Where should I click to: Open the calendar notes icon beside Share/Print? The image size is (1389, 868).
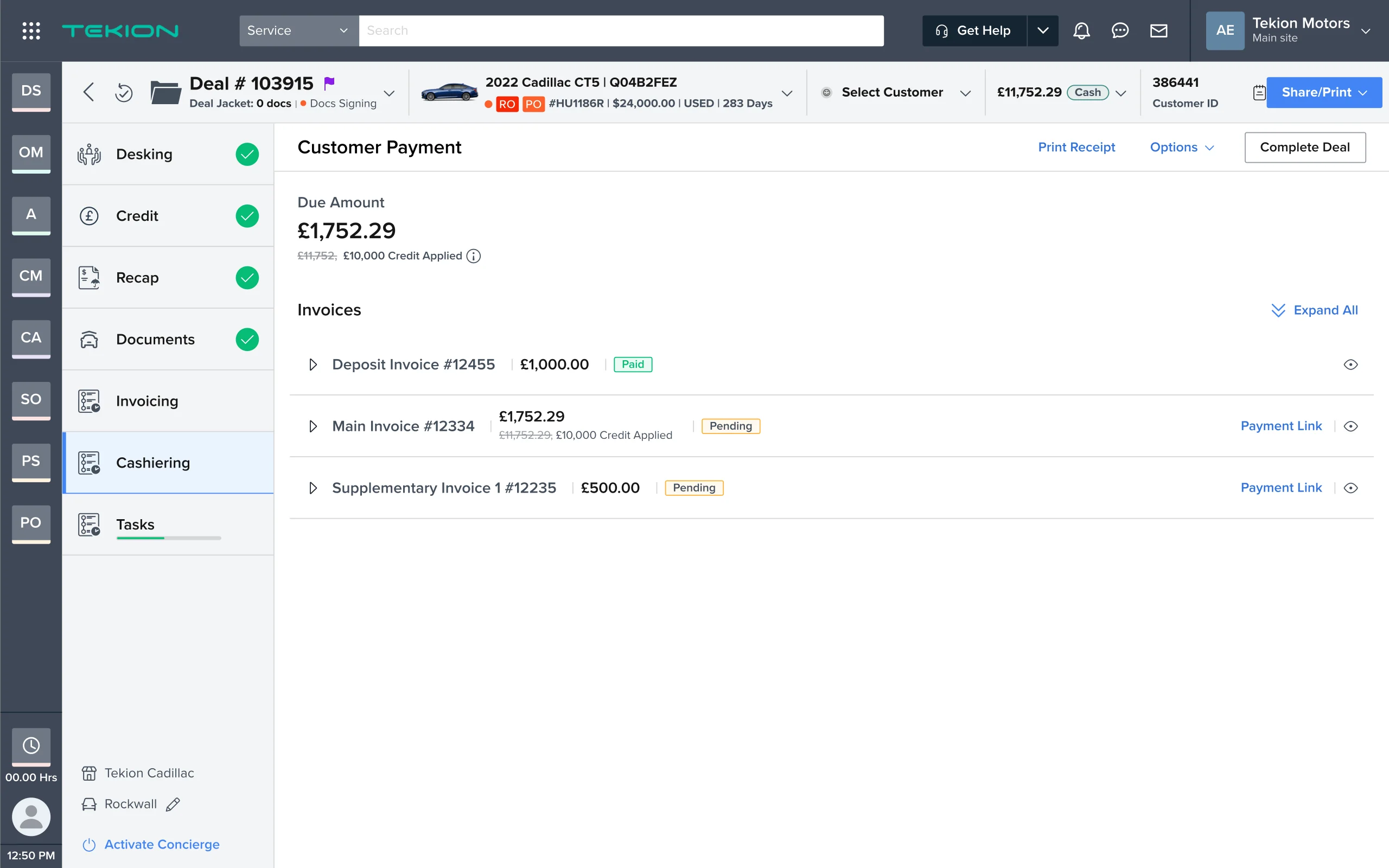1259,92
